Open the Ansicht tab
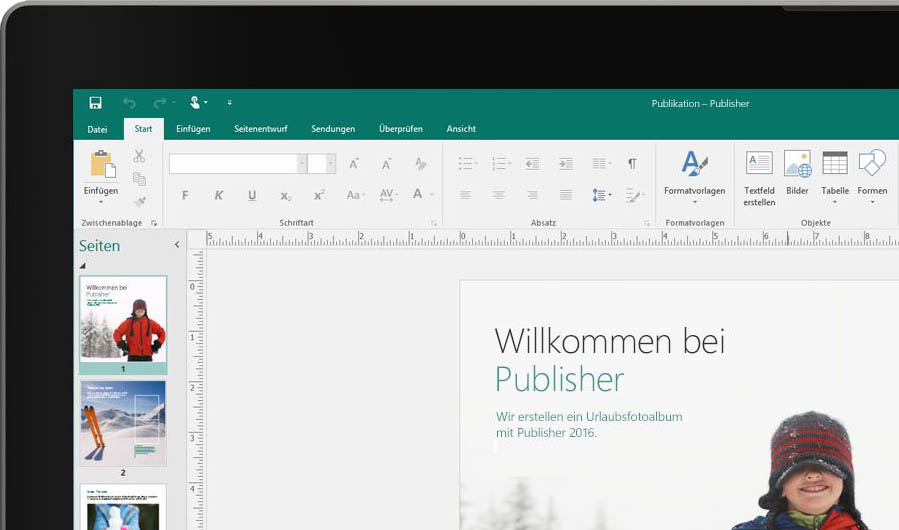The height and width of the screenshot is (530, 899). 462,129
